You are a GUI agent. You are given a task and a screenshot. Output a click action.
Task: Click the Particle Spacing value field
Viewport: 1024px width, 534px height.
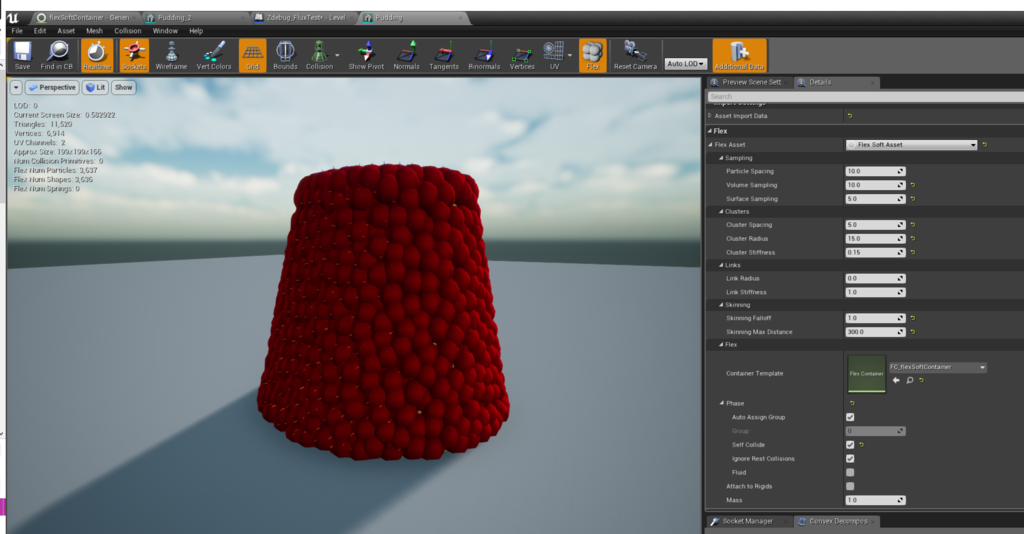(875, 171)
